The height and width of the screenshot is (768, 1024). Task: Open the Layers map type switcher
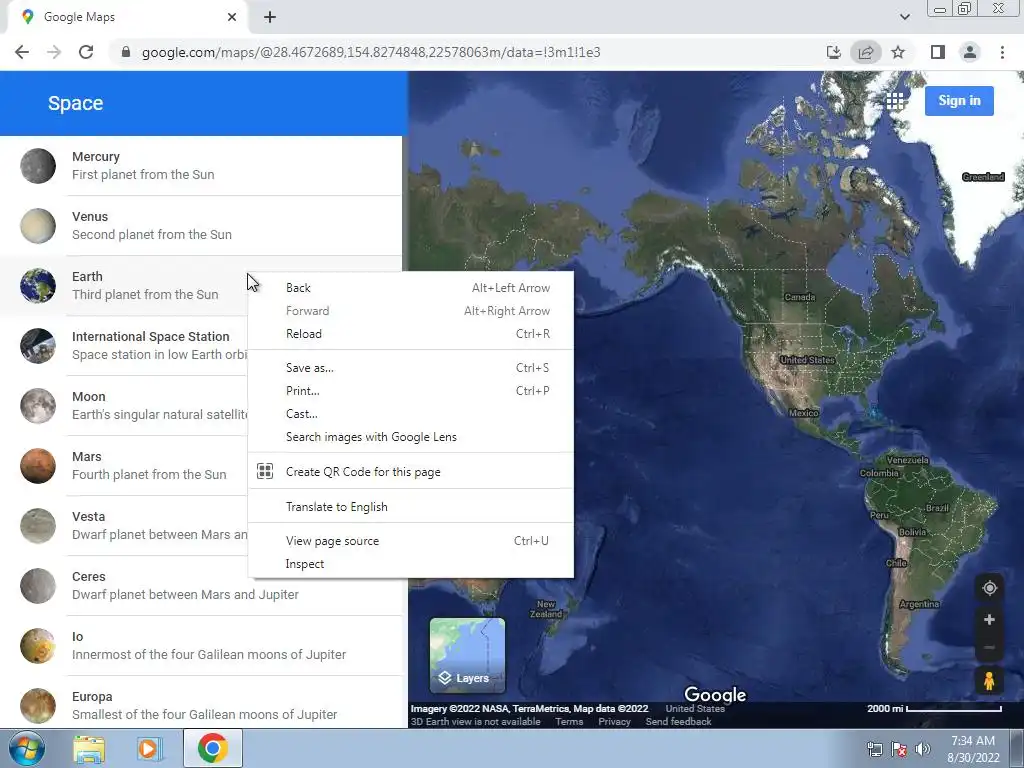click(x=468, y=655)
